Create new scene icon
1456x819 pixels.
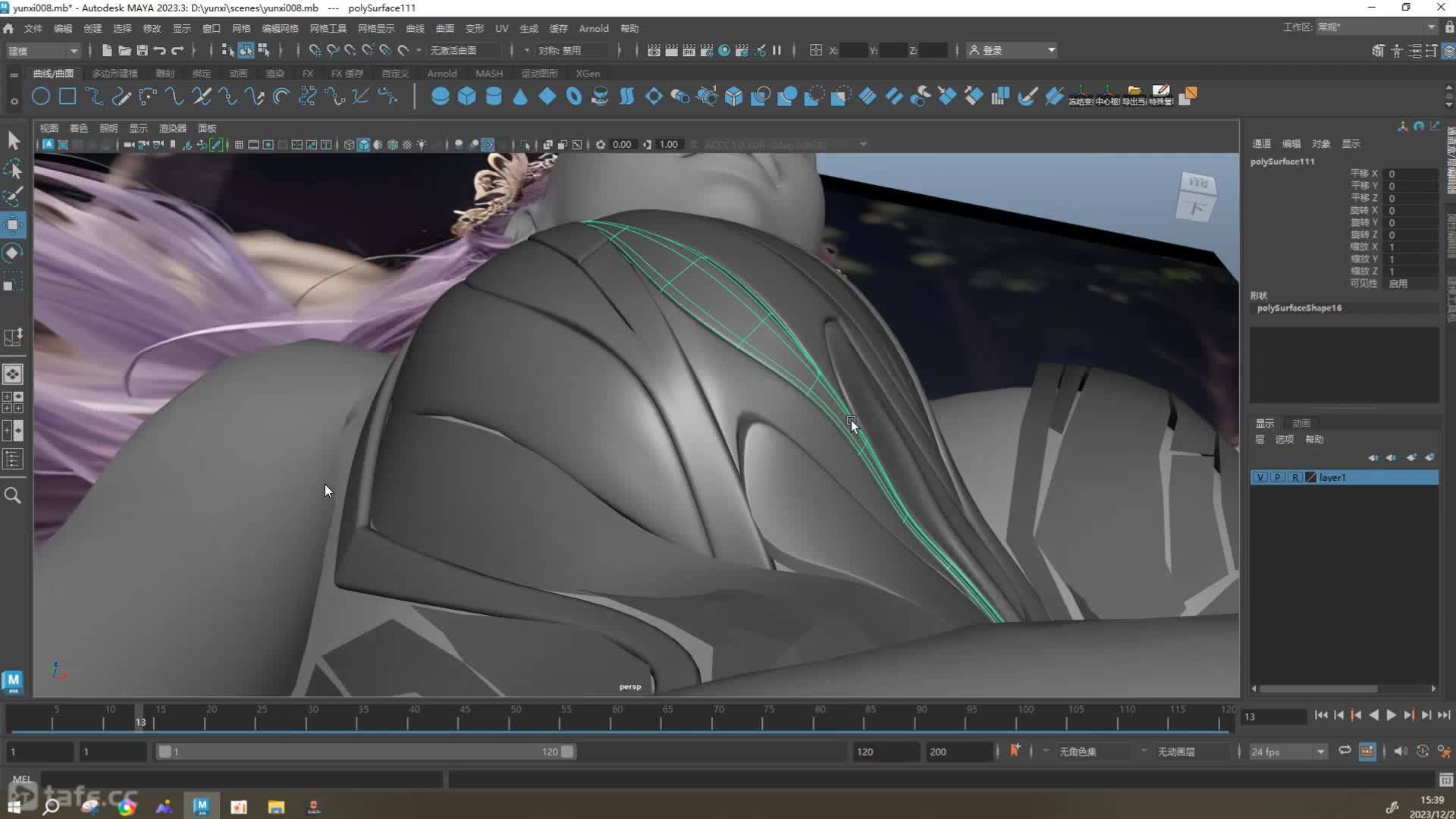click(x=107, y=50)
